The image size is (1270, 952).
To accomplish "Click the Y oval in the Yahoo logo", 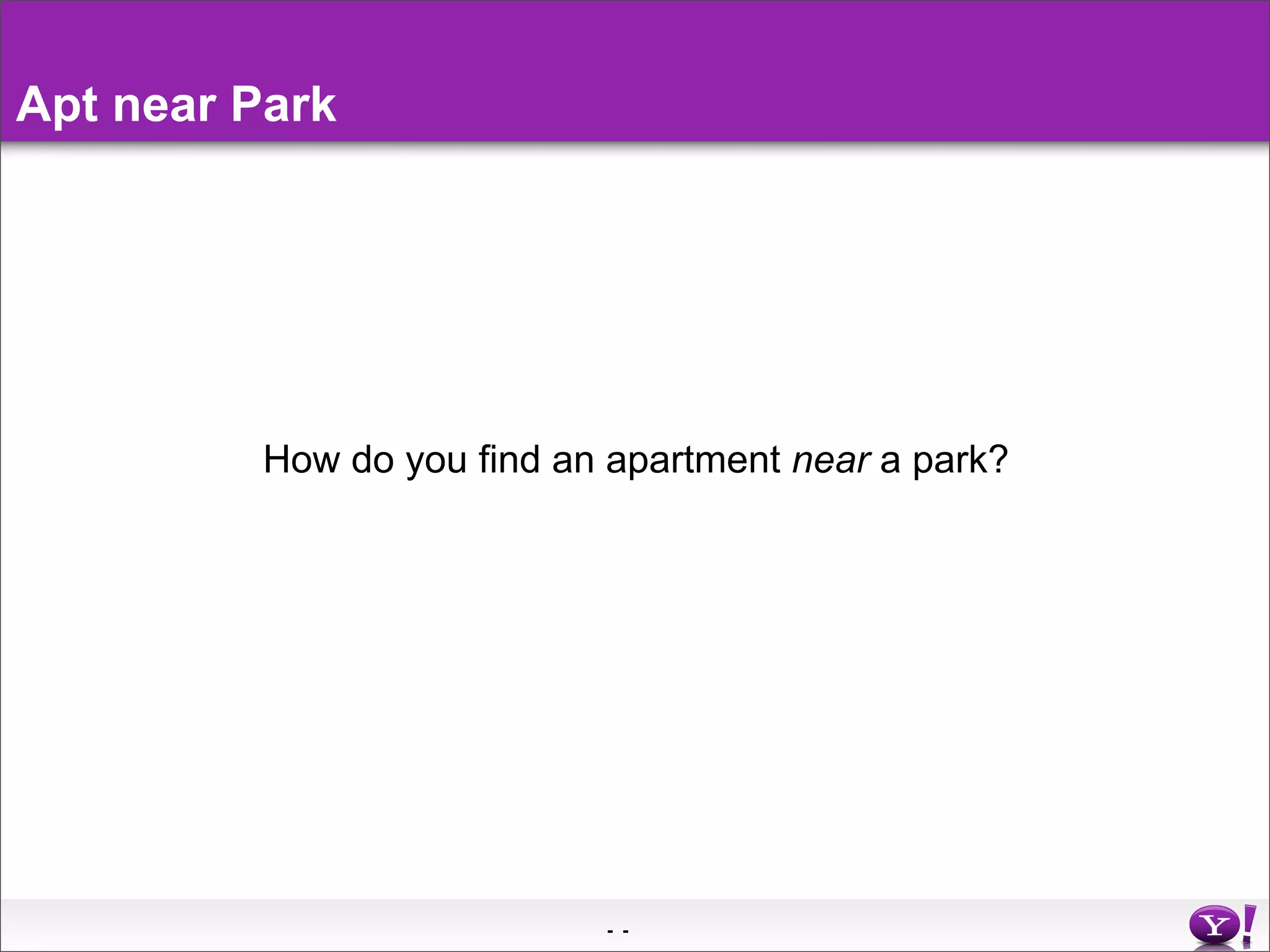I will (1214, 925).
